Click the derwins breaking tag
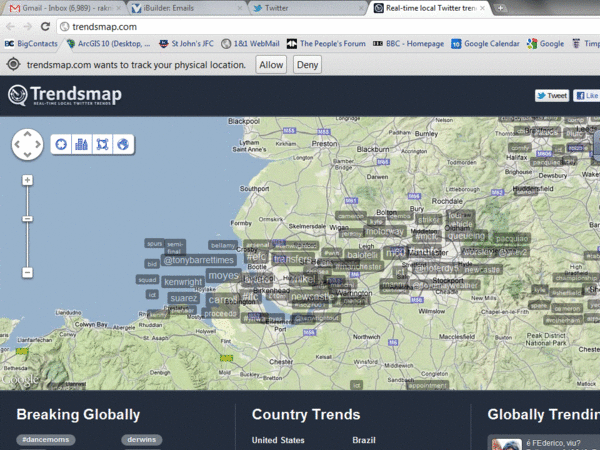600x450 pixels. pos(142,440)
